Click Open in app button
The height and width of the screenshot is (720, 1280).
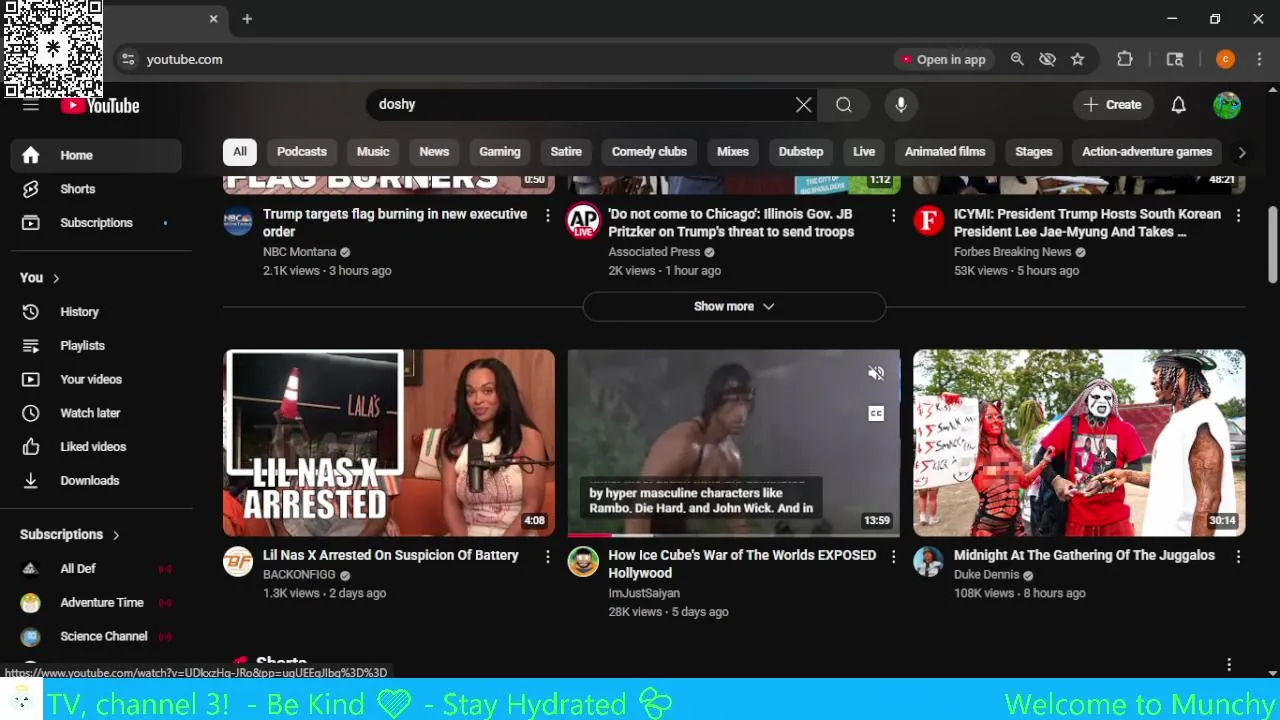(942, 59)
